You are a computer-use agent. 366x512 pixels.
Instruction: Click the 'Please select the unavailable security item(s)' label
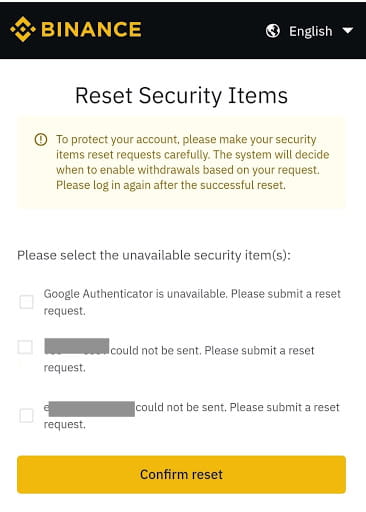154,256
